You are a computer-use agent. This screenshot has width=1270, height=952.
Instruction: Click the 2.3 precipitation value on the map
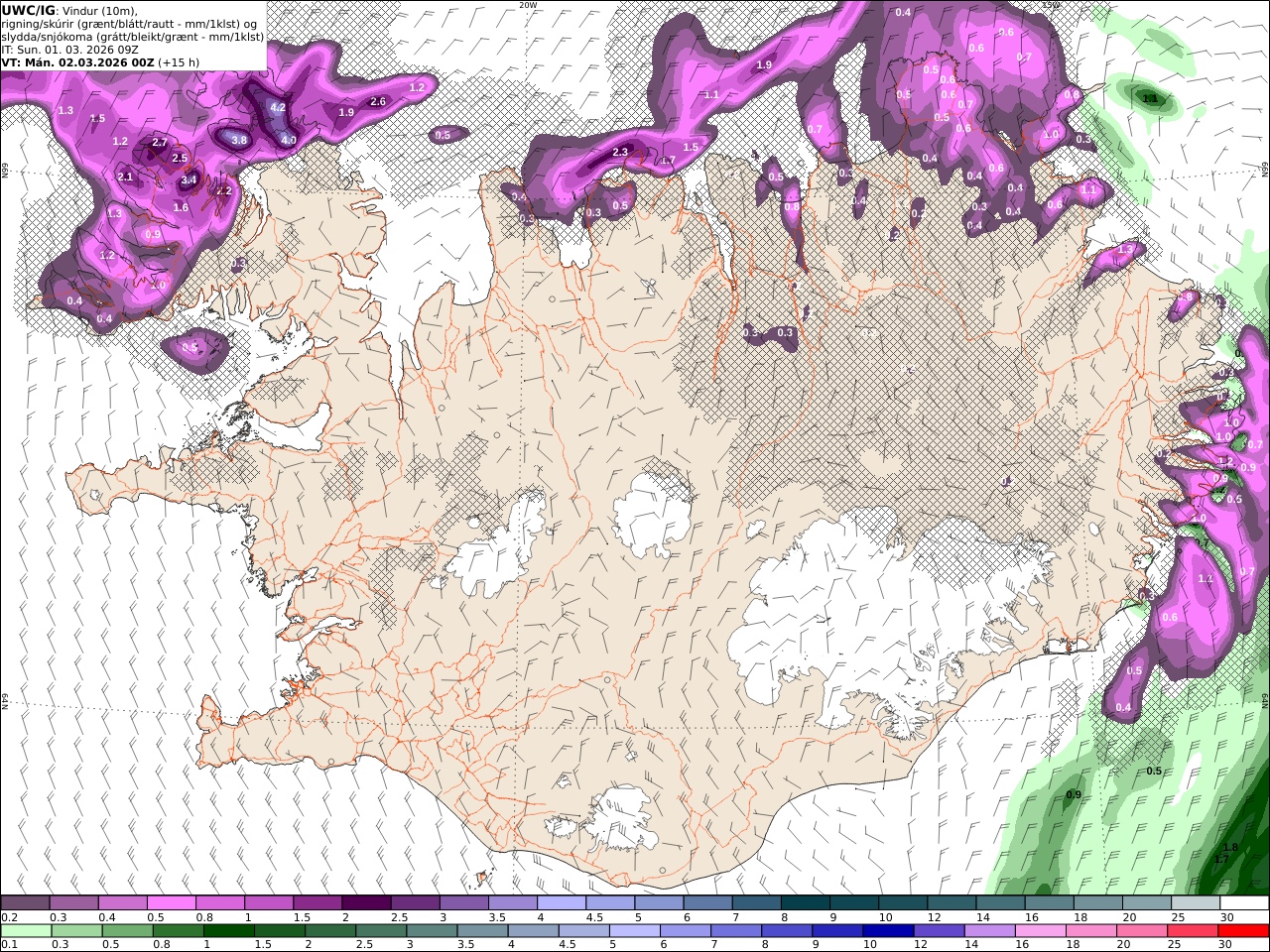(620, 152)
